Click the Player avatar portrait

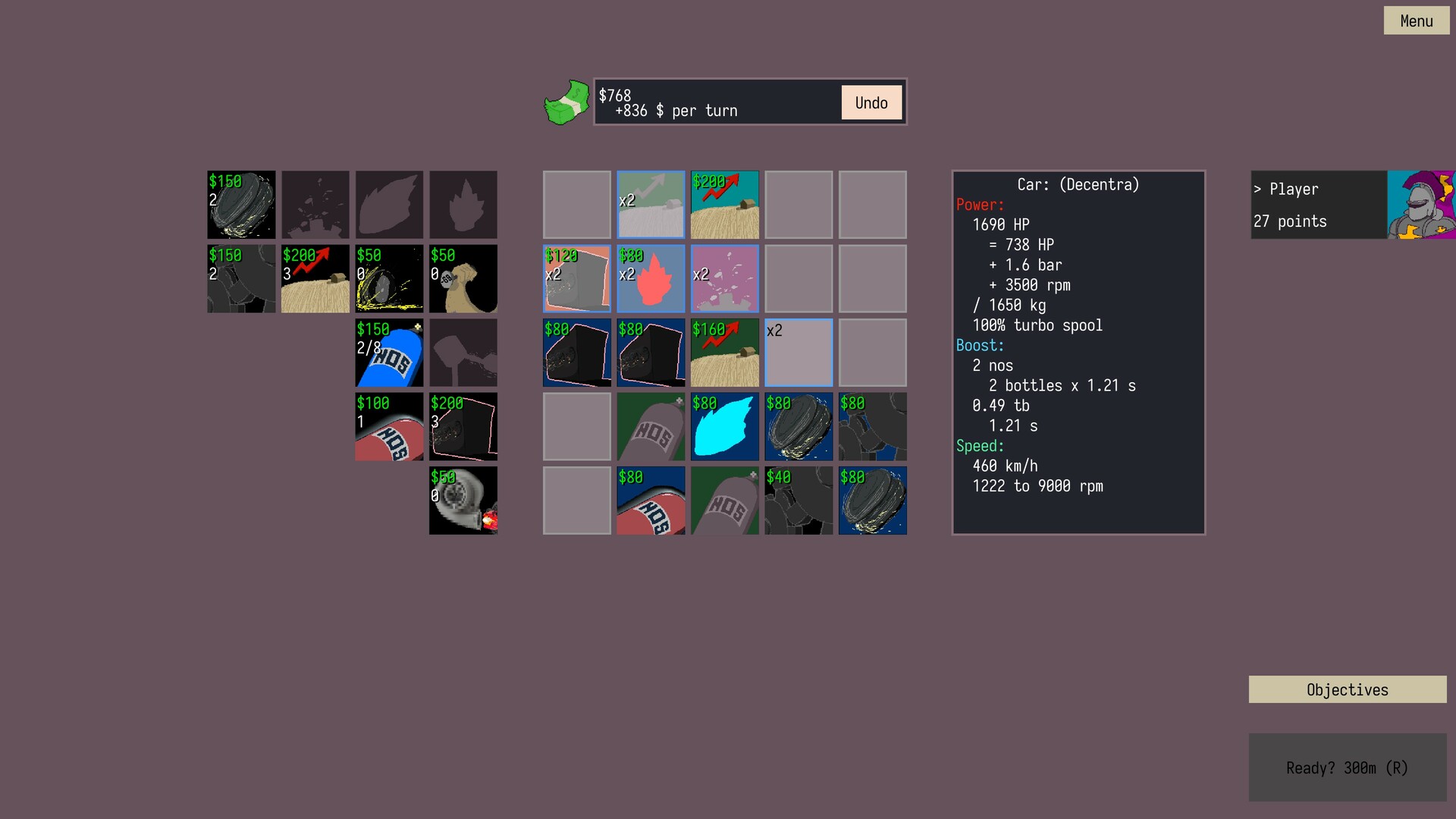coord(1420,205)
